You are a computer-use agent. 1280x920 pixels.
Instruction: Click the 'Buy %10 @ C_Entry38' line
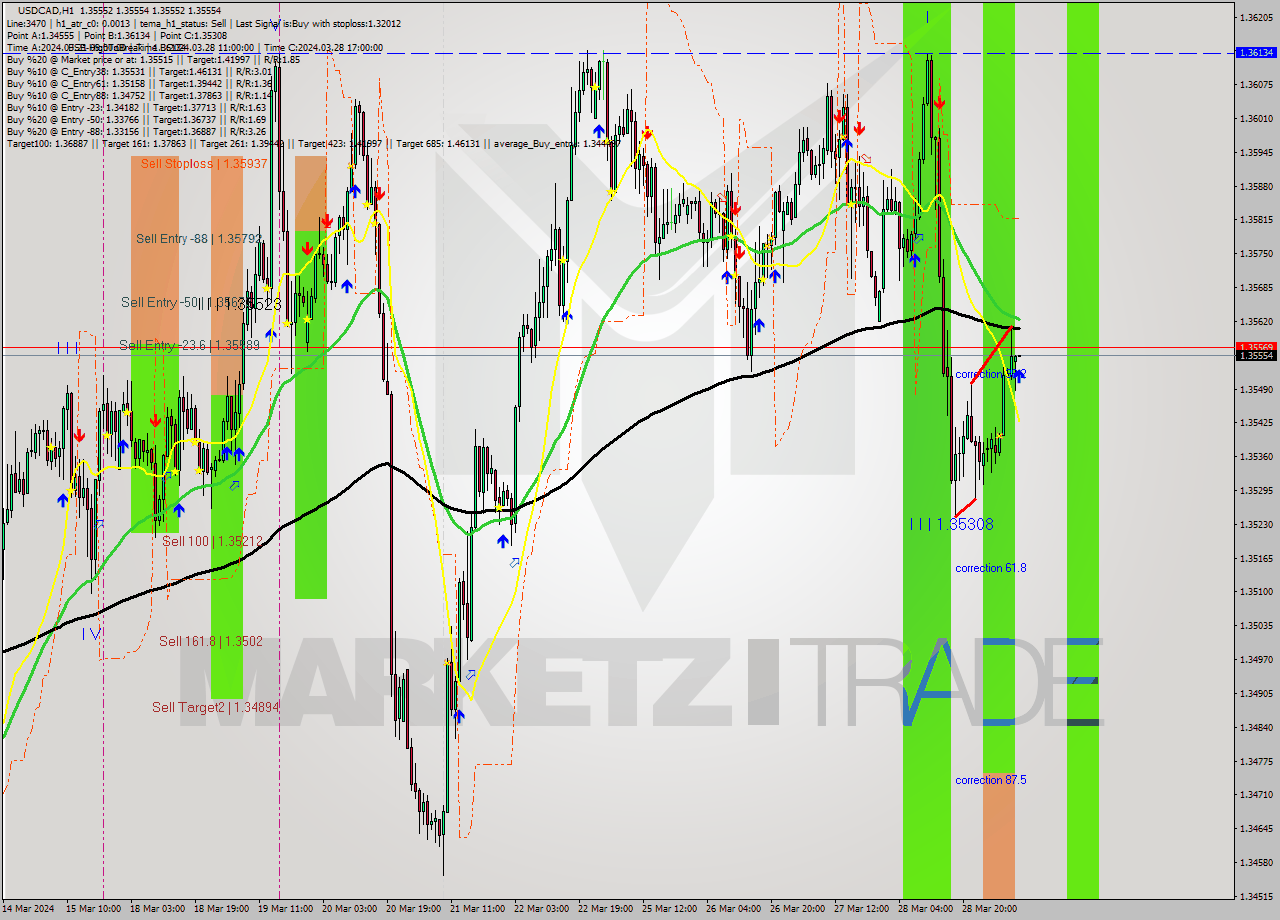click(x=139, y=71)
